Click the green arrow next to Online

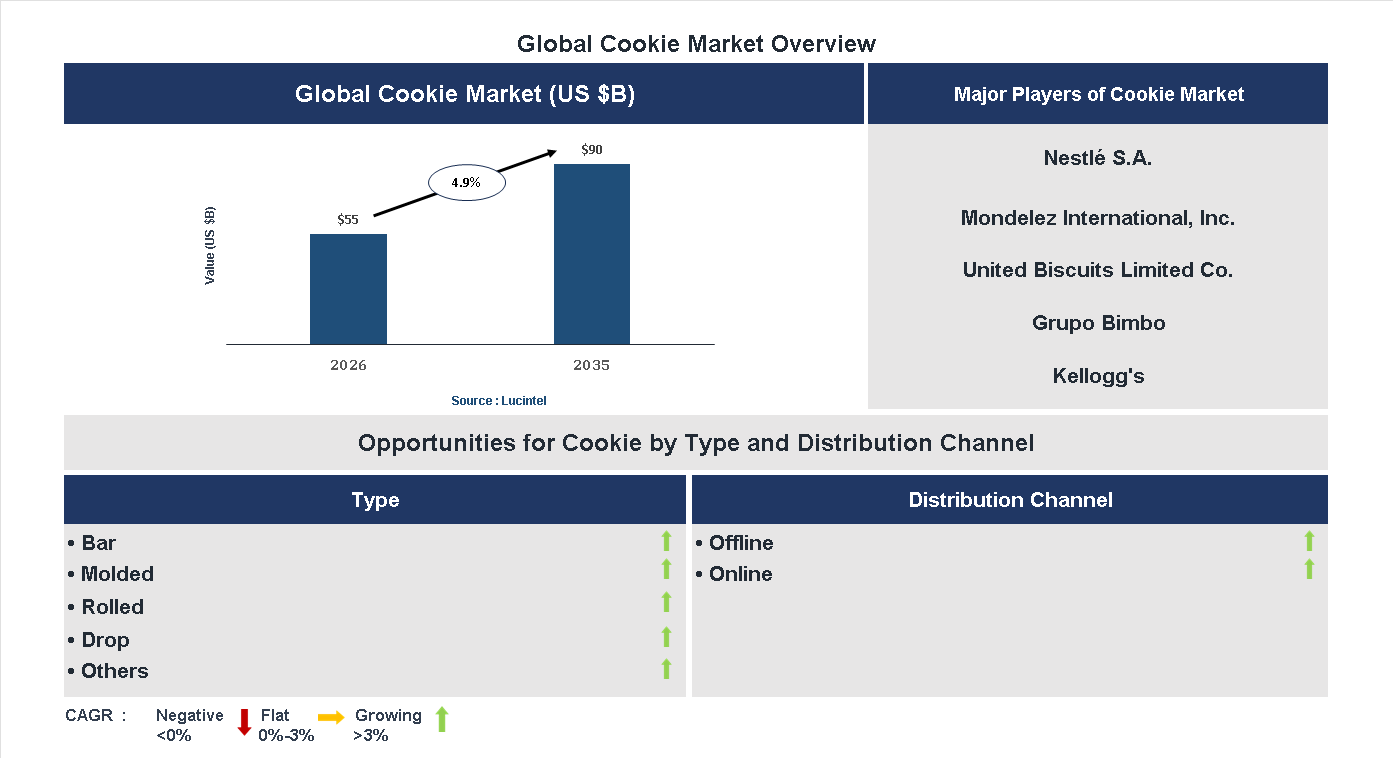click(x=1309, y=570)
